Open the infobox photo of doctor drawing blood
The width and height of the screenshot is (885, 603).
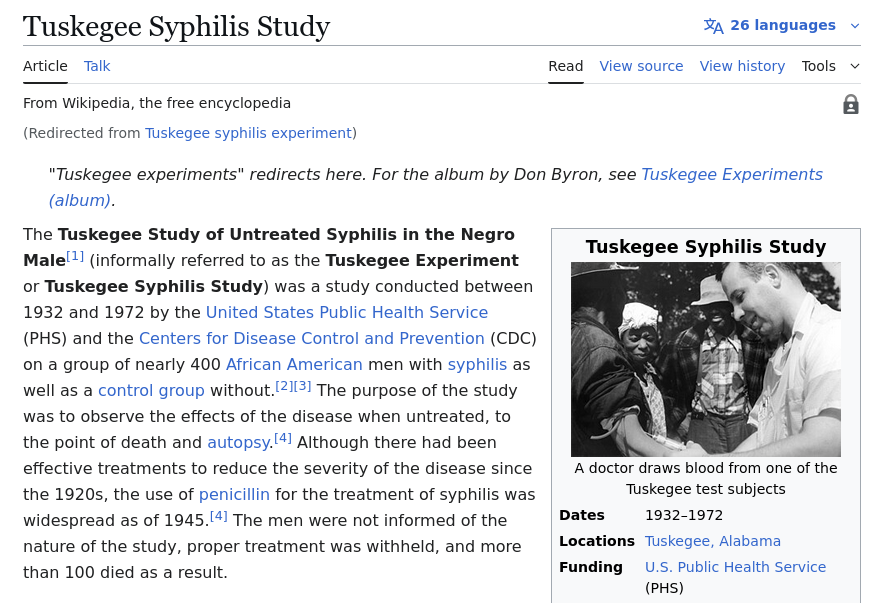click(706, 359)
